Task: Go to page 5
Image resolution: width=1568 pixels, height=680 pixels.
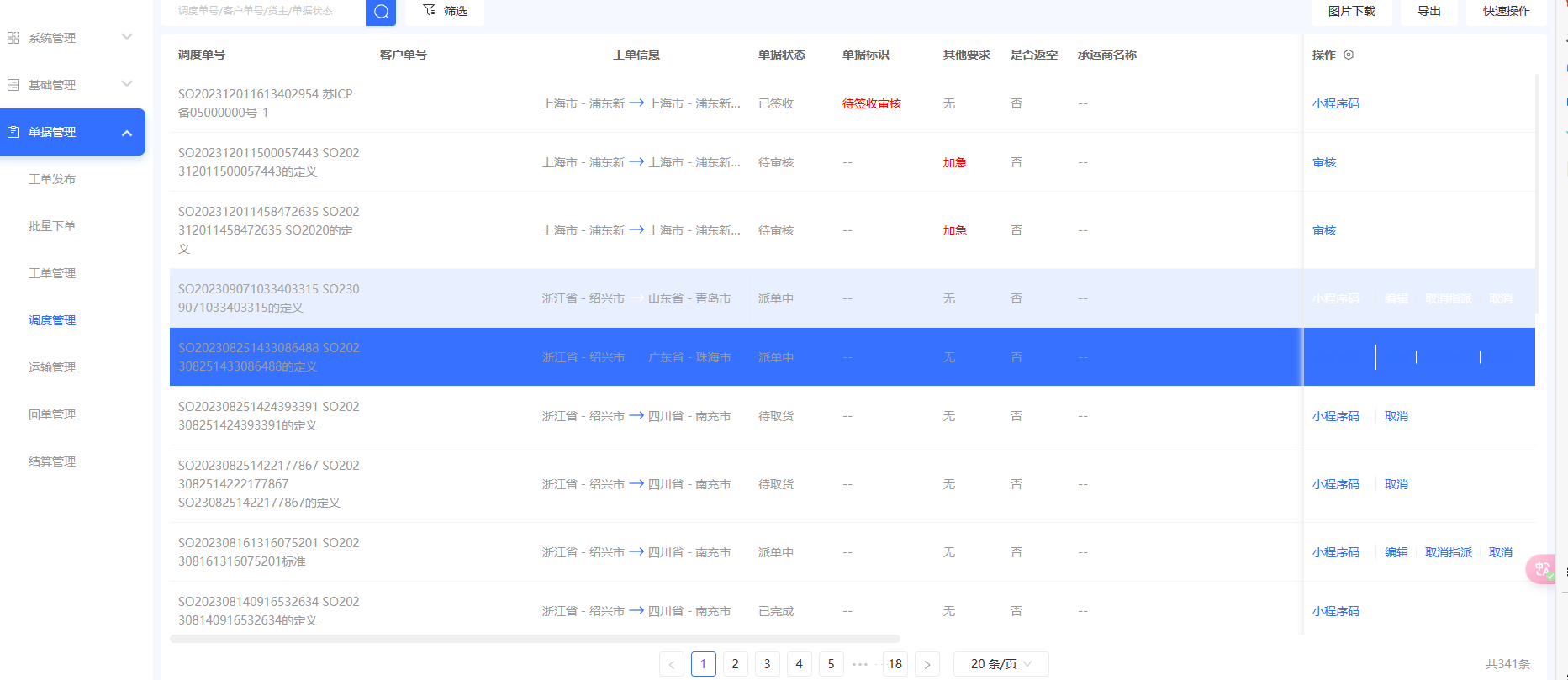Action: (832, 664)
